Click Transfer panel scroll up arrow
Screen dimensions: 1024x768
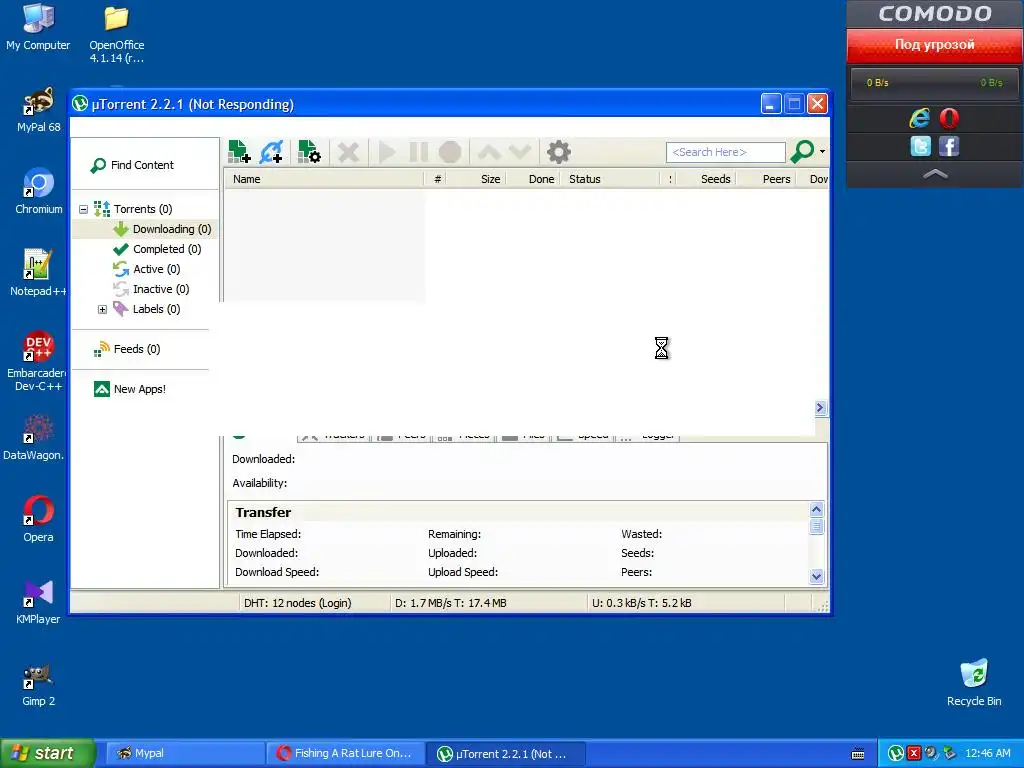click(816, 509)
